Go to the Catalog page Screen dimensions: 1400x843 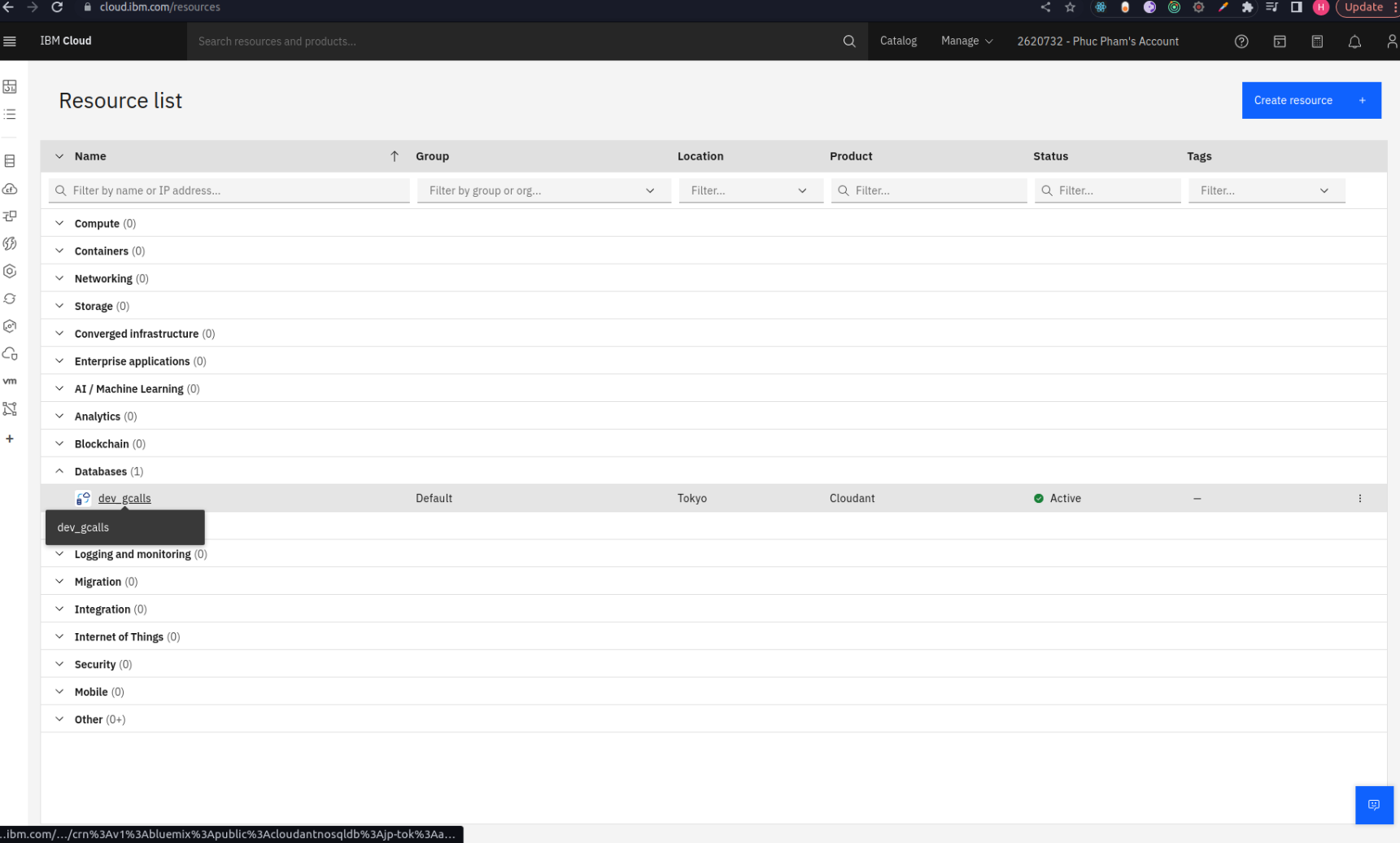[x=898, y=41]
